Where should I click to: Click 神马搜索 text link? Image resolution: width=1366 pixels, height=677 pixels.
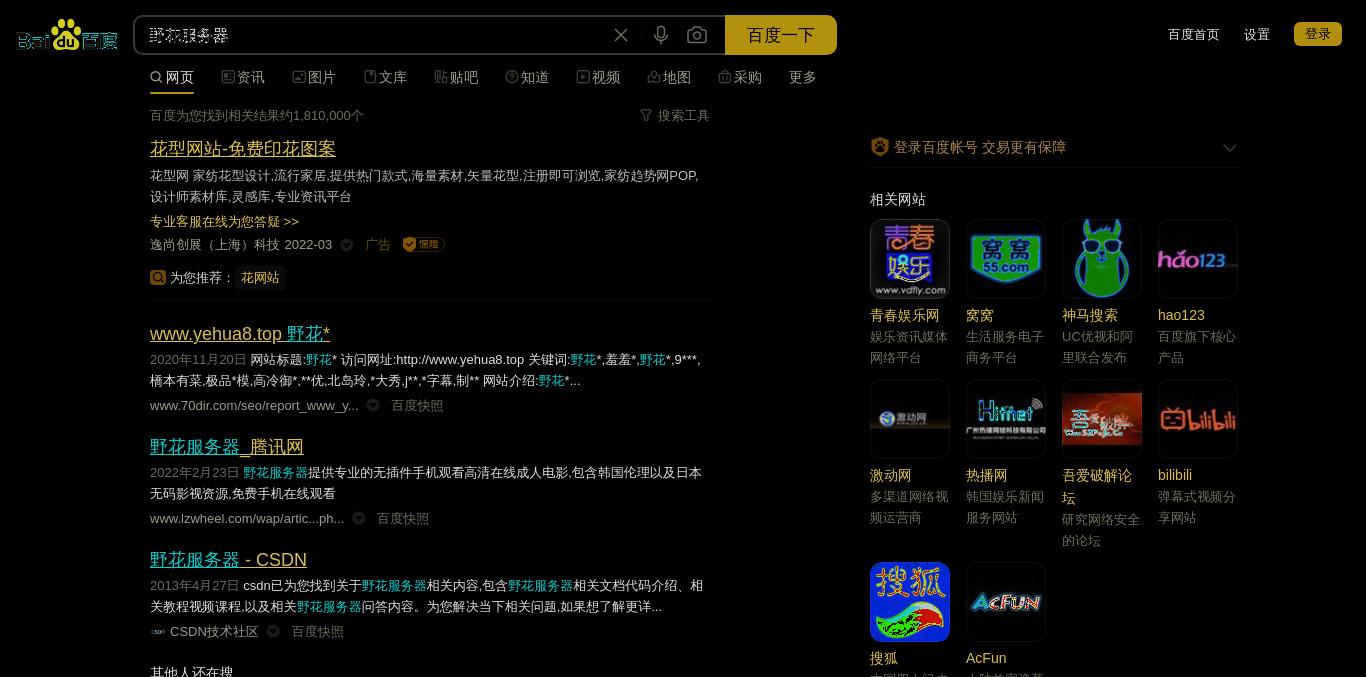[1090, 315]
